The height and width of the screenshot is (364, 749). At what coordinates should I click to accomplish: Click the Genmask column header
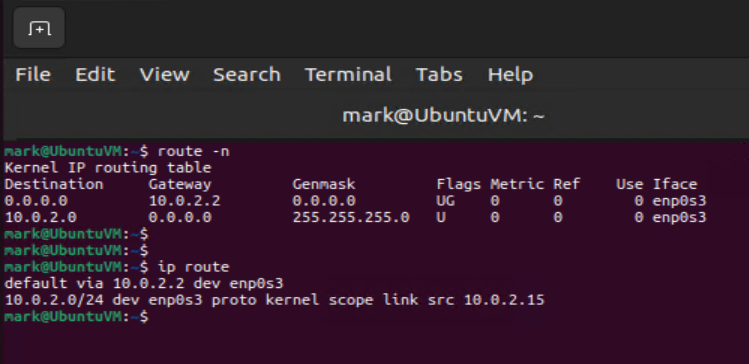(x=324, y=184)
